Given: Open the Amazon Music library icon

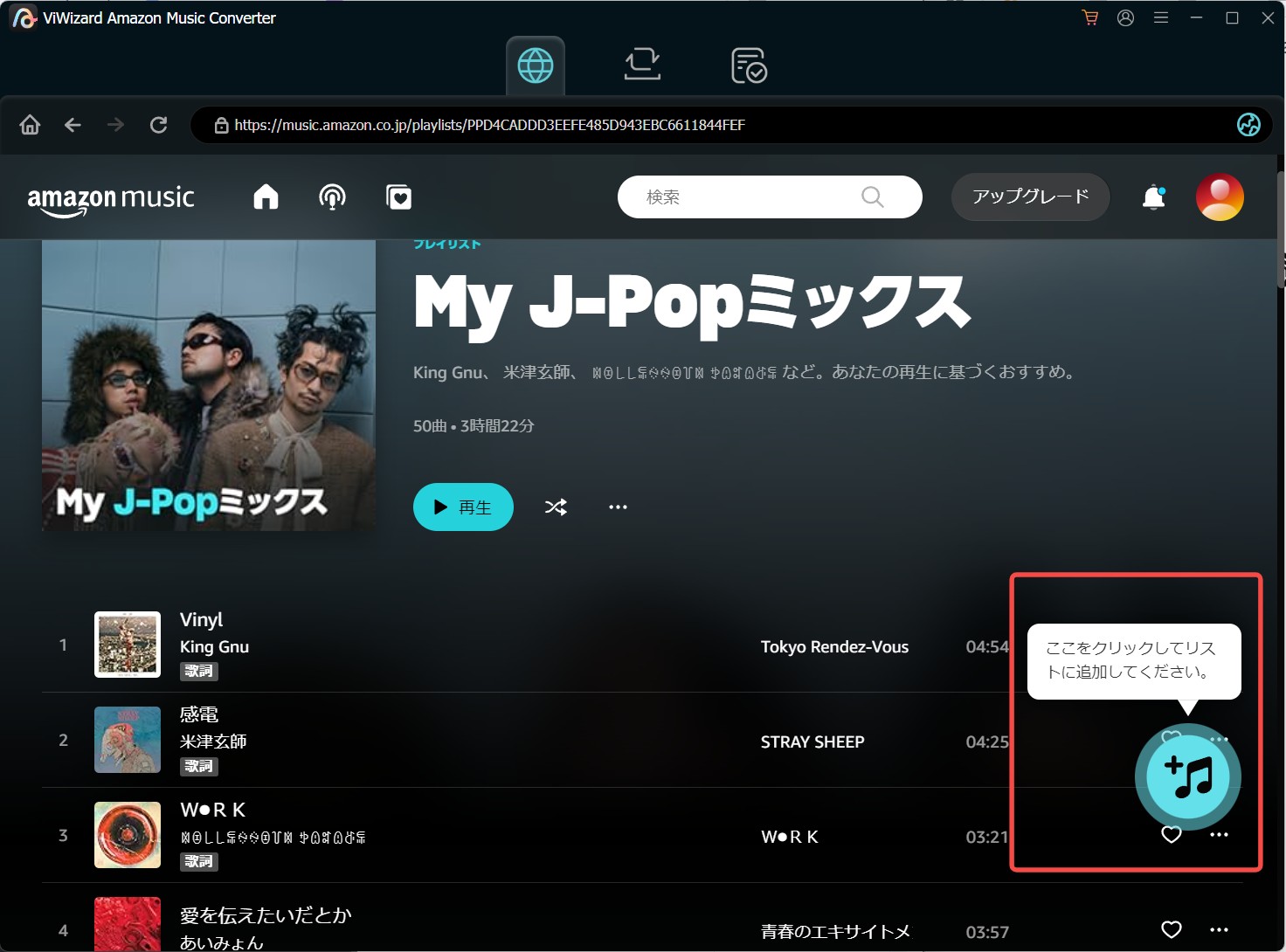Looking at the screenshot, I should pyautogui.click(x=399, y=197).
